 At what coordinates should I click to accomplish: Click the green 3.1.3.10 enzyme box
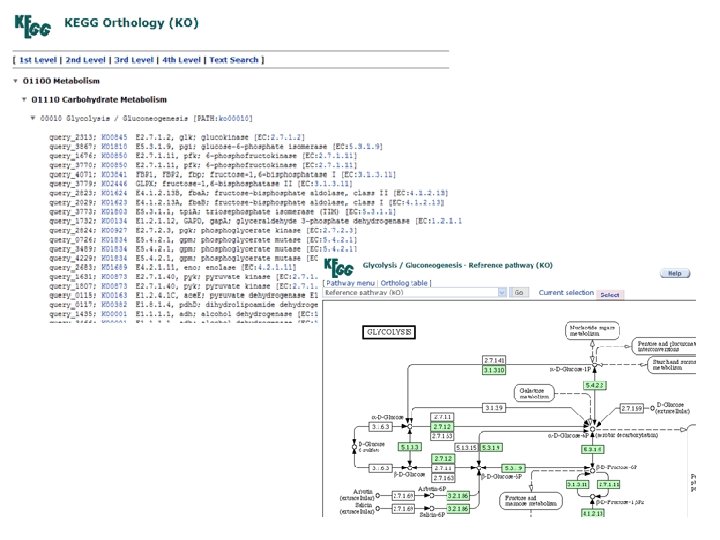pyautogui.click(x=494, y=370)
